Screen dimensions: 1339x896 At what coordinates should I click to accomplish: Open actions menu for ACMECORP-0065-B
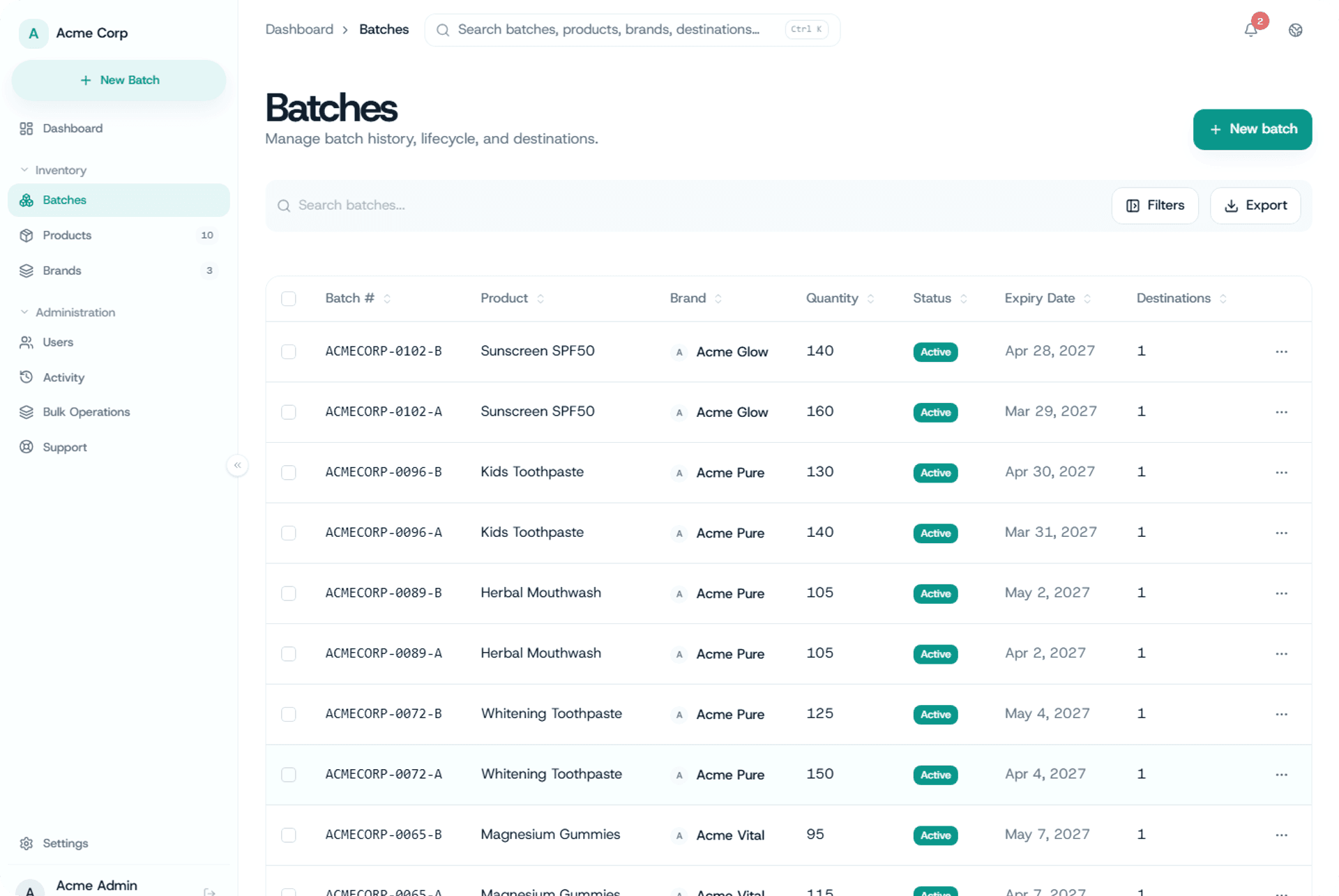1281,835
